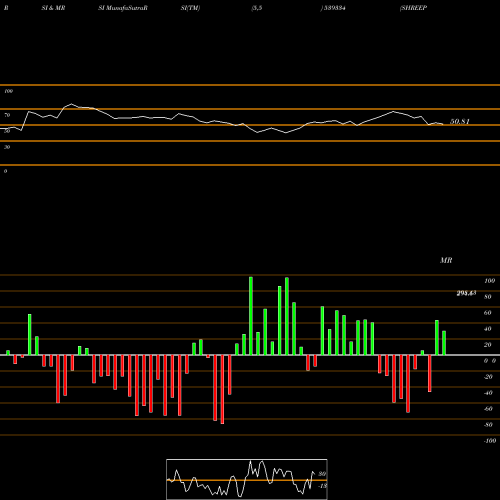Click the RSI line peak near the 70 level
500x500 pixels.
(71, 104)
